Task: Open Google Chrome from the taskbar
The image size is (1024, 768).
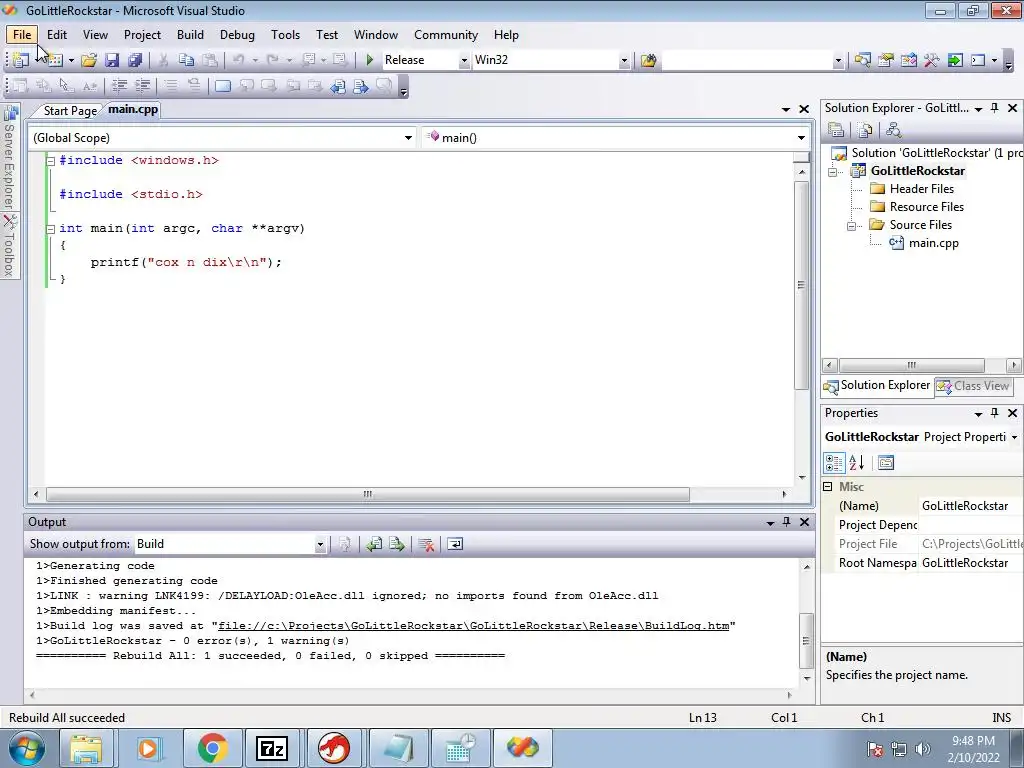Action: [212, 748]
